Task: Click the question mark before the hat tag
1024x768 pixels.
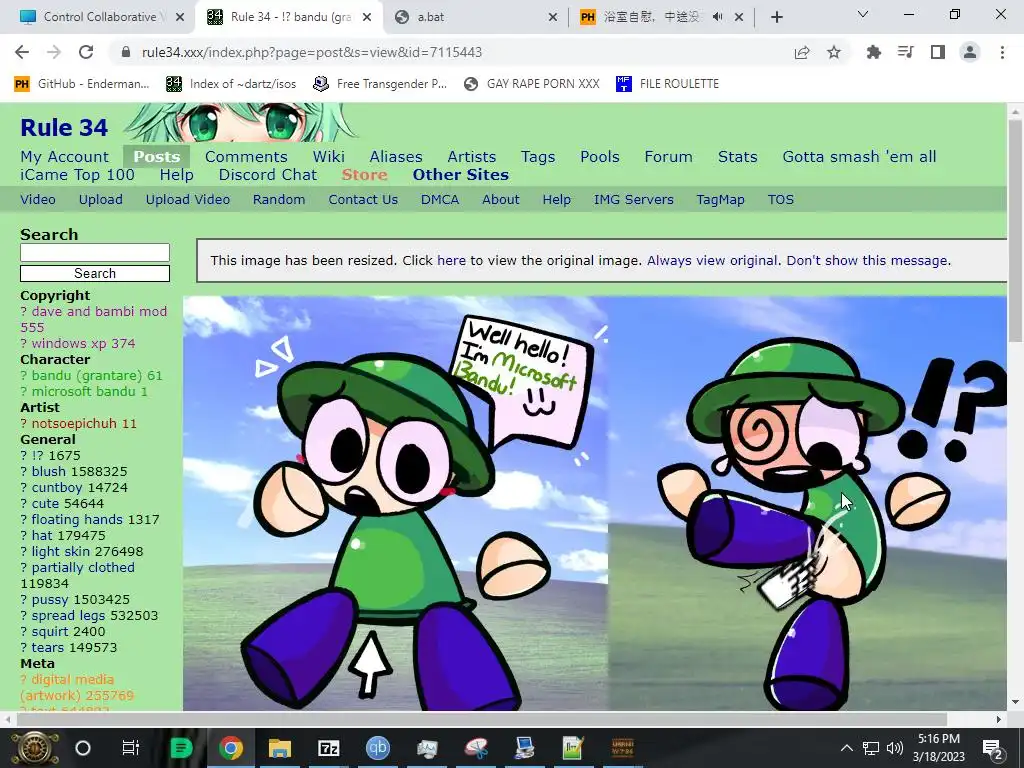Action: (24, 536)
